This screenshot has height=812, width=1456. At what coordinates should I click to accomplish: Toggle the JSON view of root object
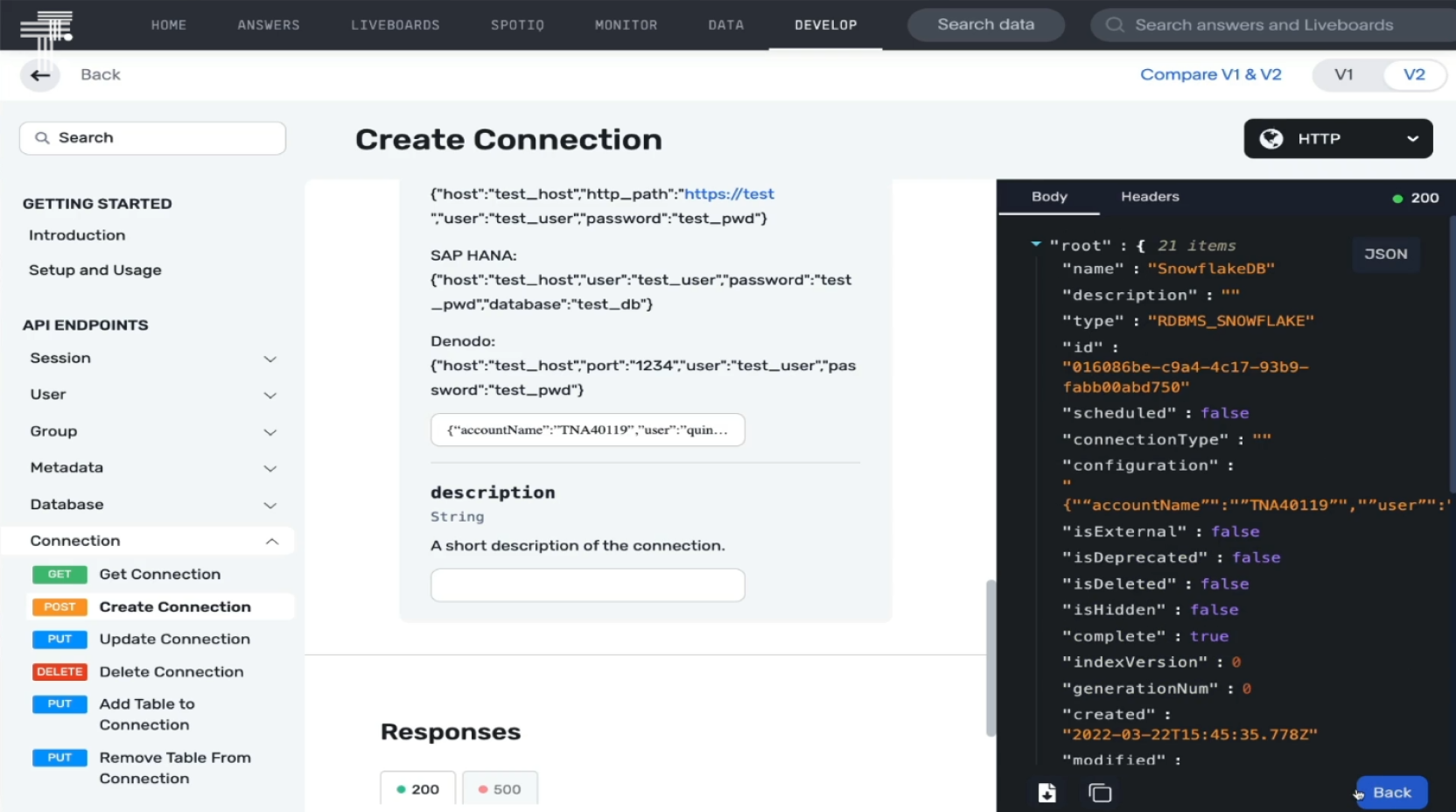1385,254
